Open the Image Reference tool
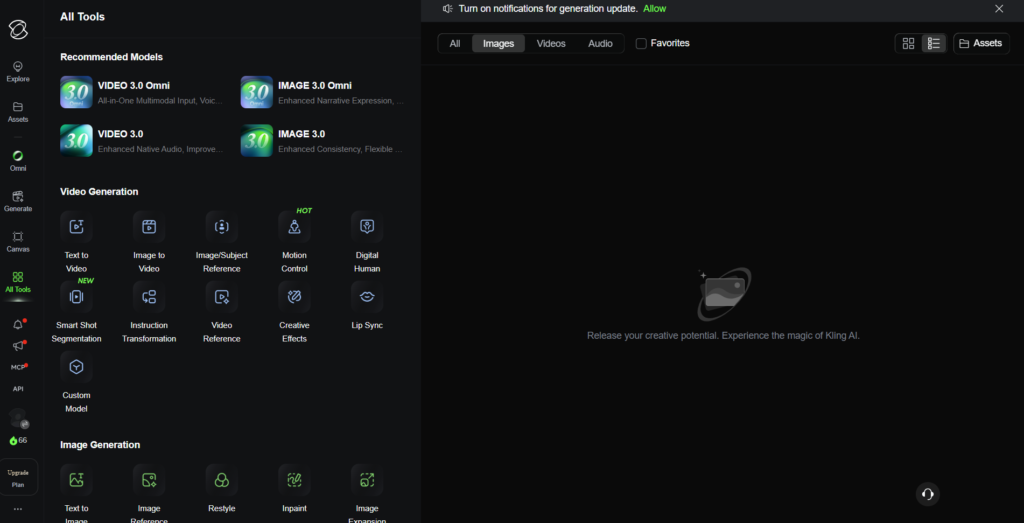 149,494
